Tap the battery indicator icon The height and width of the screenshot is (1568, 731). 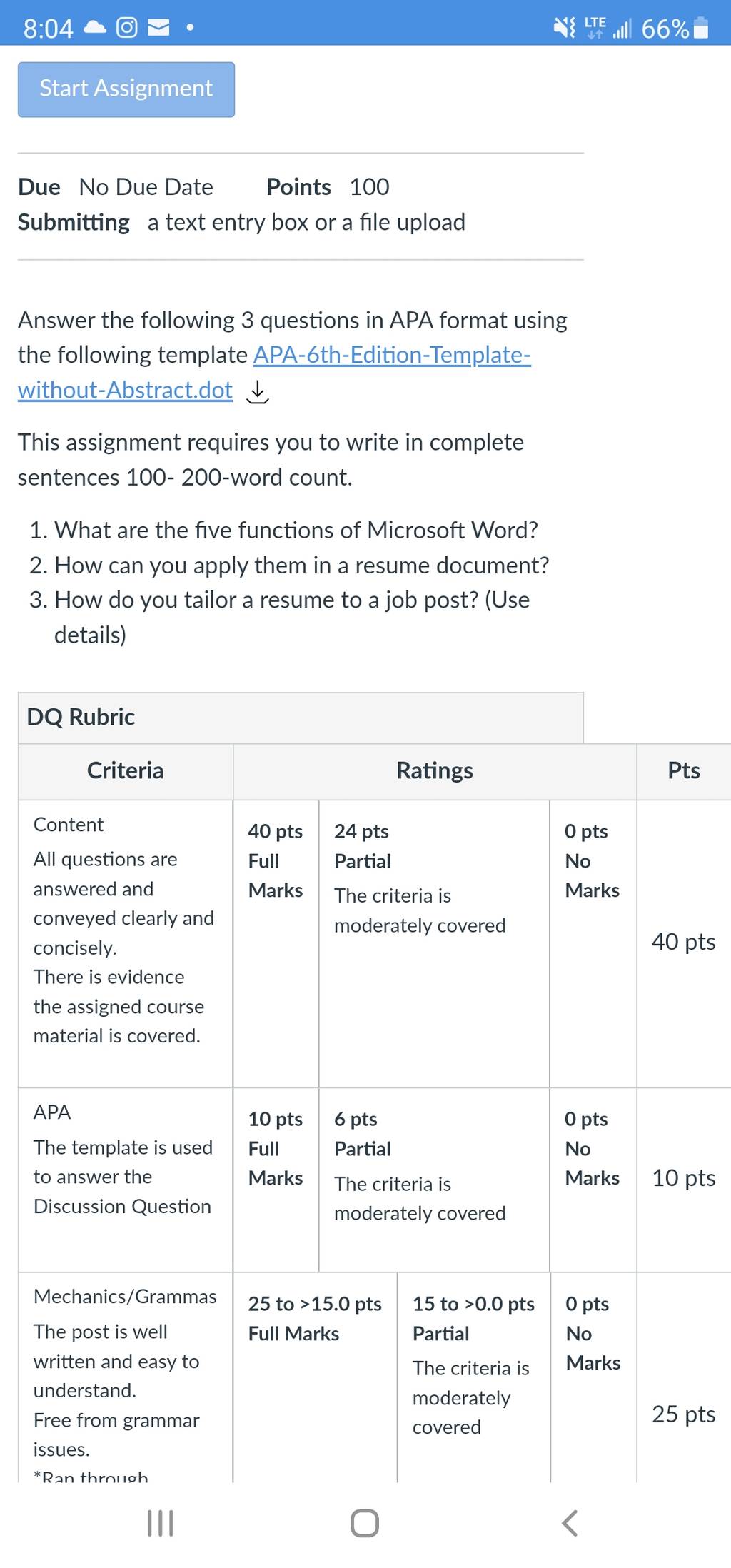[701, 28]
